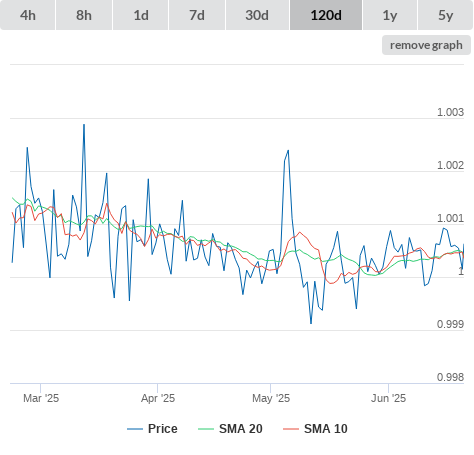The height and width of the screenshot is (455, 474).
Task: Click the blue Price legend line swatch
Action: click(x=135, y=429)
